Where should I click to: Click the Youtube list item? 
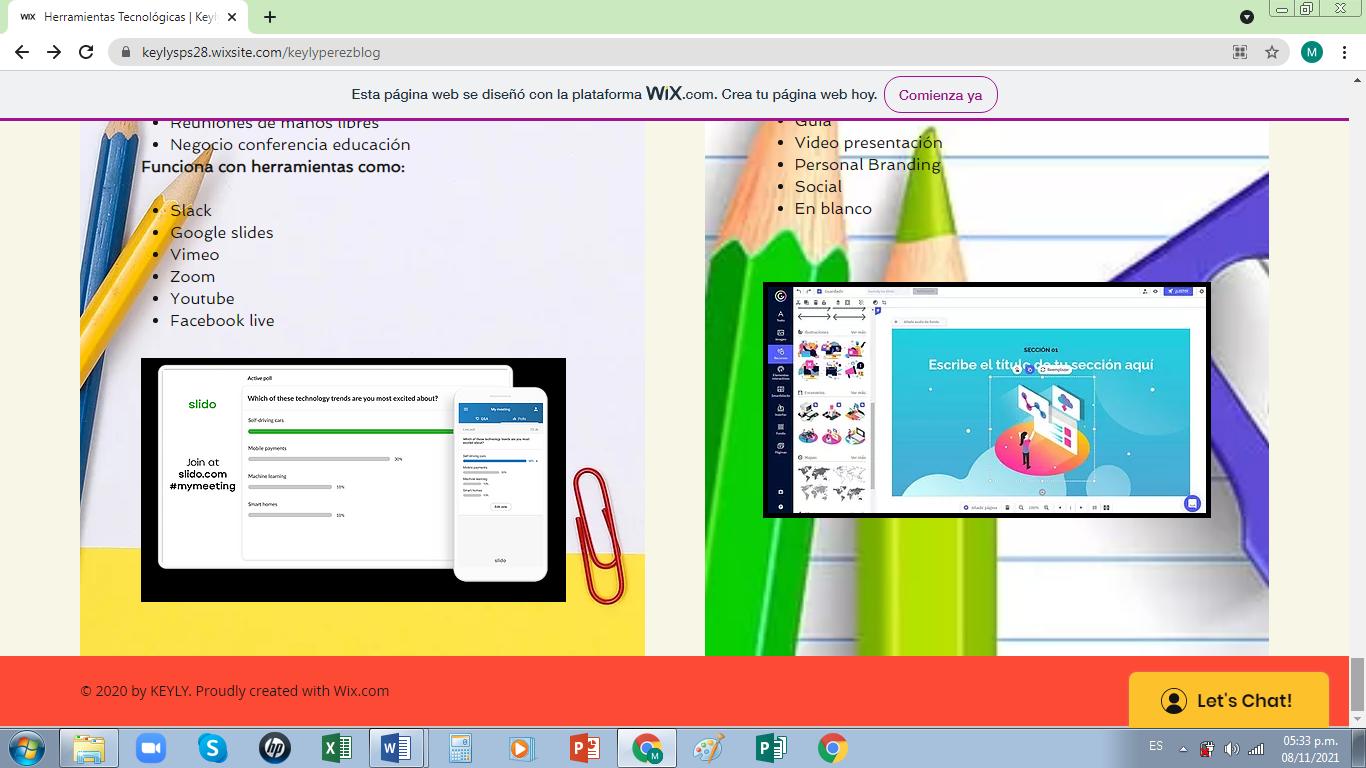(202, 298)
